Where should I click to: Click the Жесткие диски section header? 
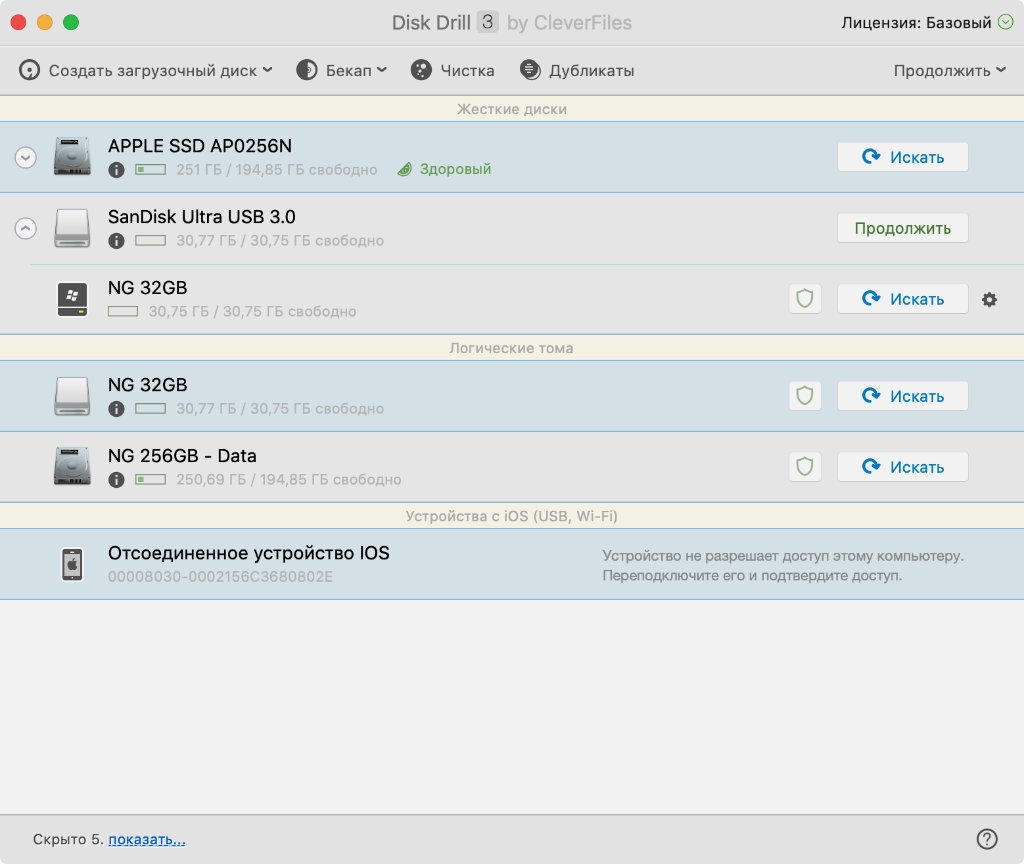pyautogui.click(x=512, y=109)
